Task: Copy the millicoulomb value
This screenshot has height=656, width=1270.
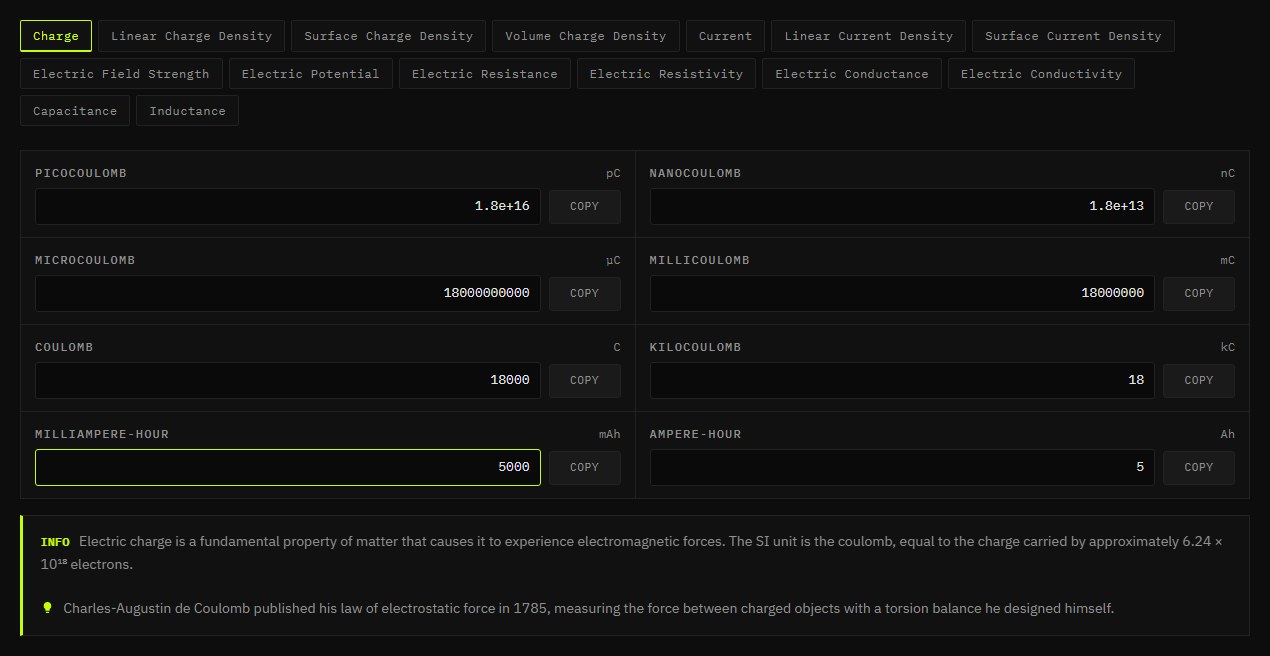Action: click(1198, 293)
